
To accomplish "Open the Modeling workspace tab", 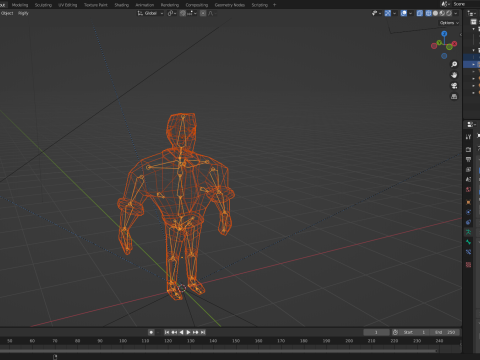I will point(20,5).
